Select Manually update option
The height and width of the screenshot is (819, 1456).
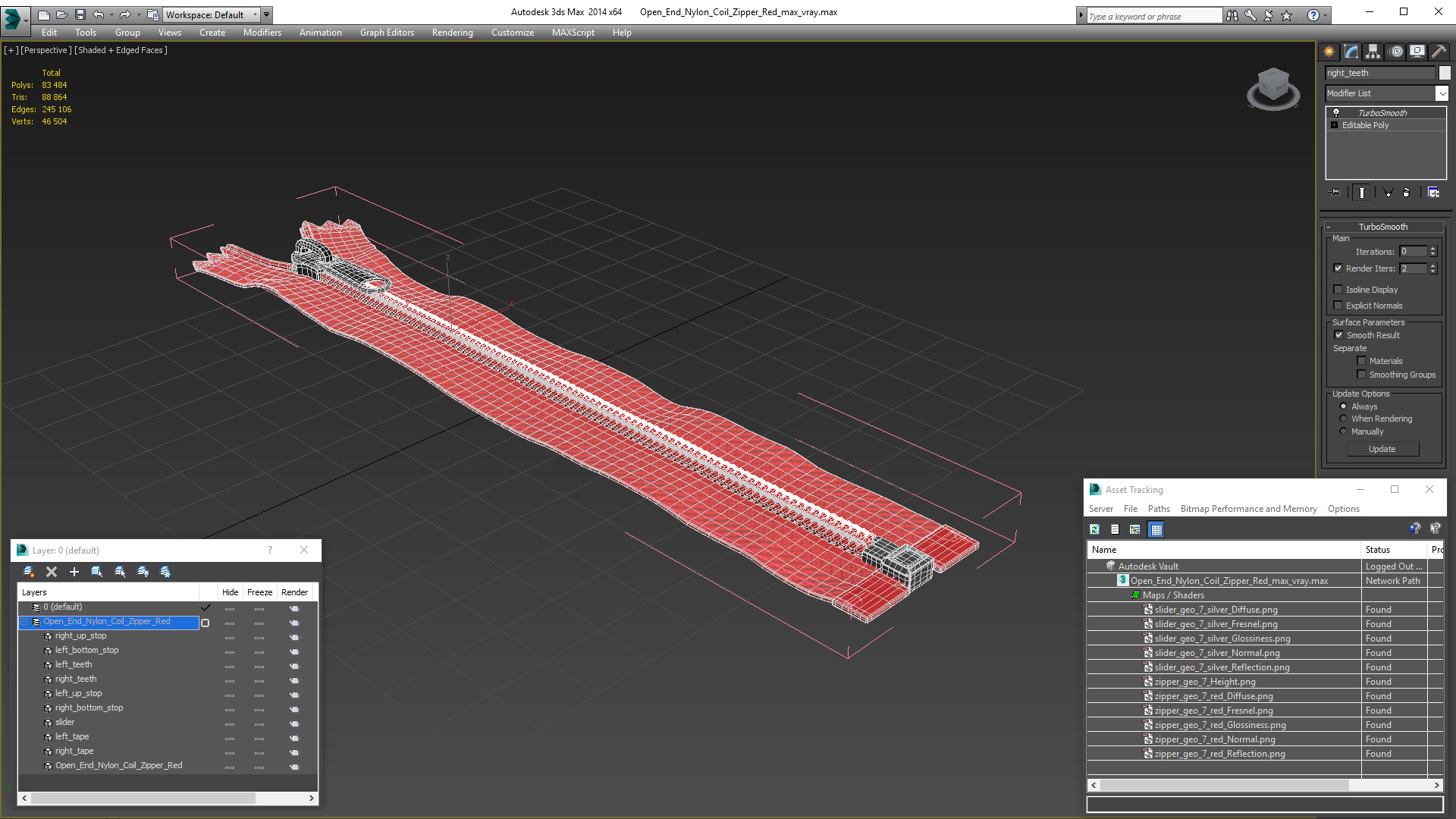pos(1343,431)
